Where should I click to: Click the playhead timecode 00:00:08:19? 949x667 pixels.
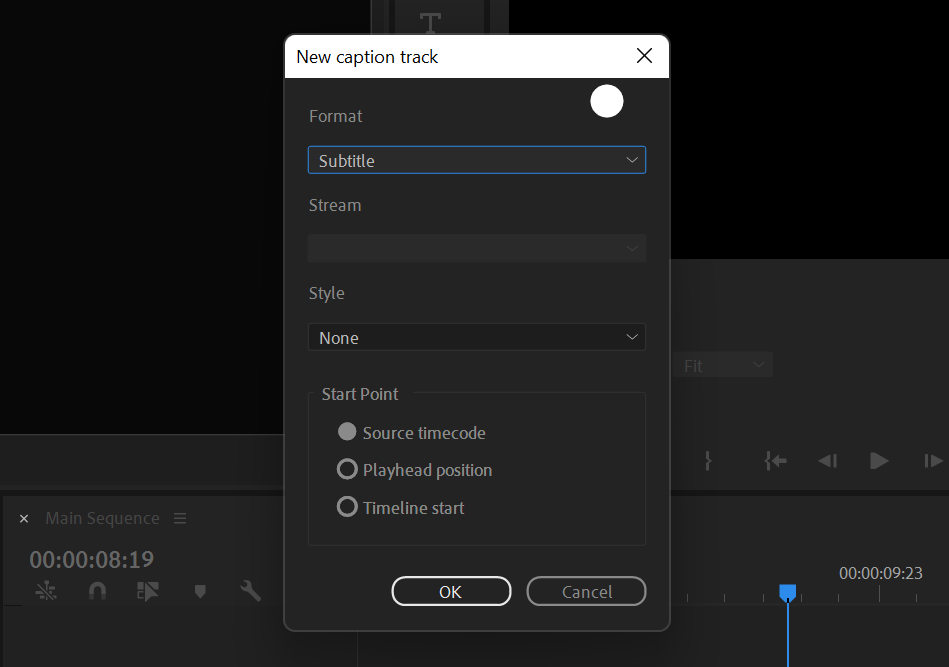[92, 559]
